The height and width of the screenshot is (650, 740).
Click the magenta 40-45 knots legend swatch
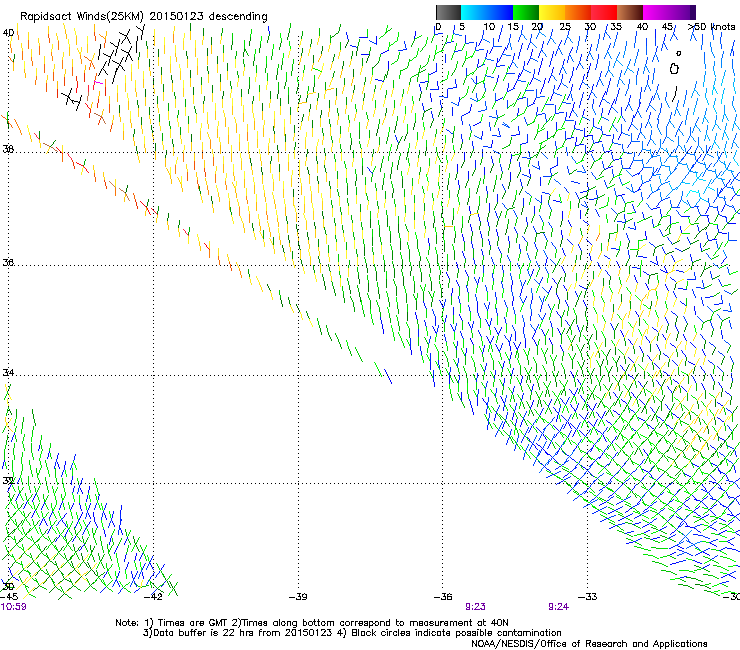tap(656, 12)
